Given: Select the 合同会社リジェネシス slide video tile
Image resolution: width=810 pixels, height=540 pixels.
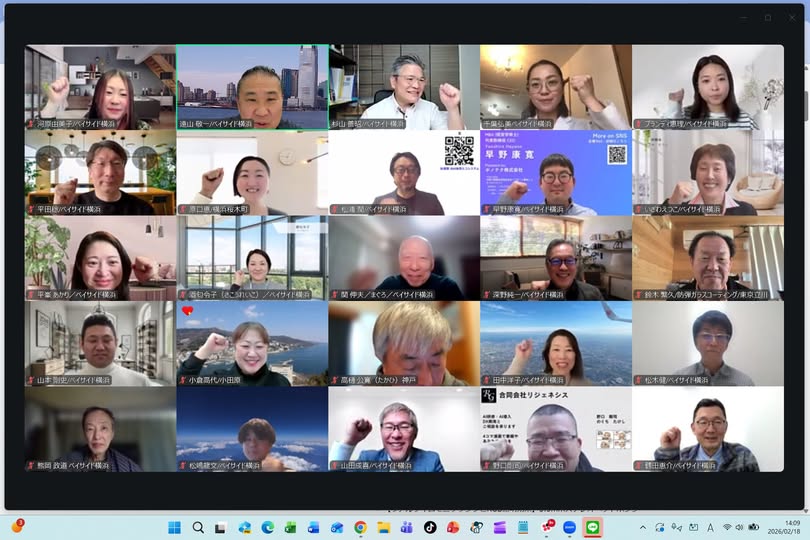Looking at the screenshot, I should (x=556, y=429).
